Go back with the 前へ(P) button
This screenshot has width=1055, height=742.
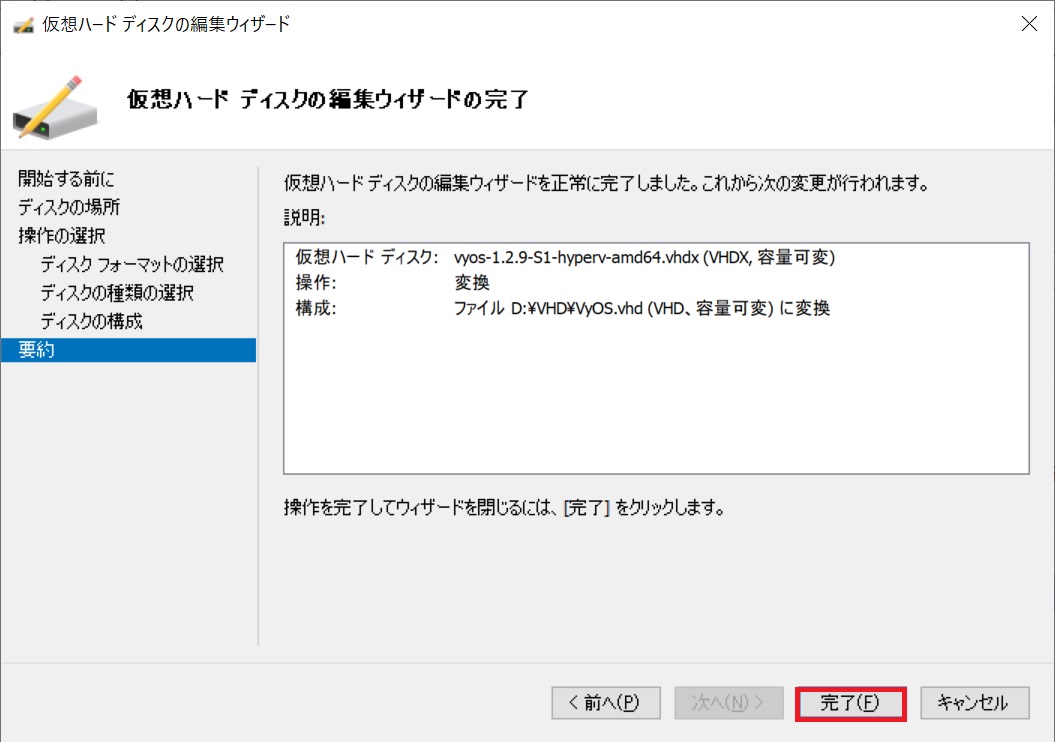coord(606,703)
